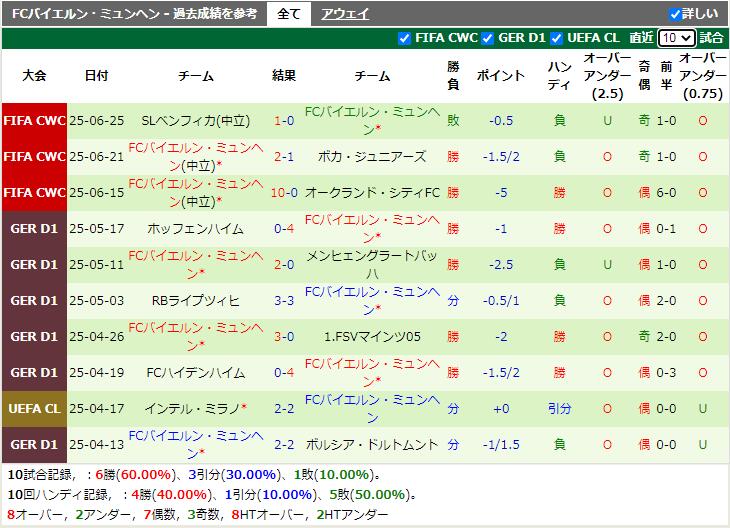Open the 1-0 result on 25-06-25
This screenshot has height=528, width=730.
tap(284, 121)
